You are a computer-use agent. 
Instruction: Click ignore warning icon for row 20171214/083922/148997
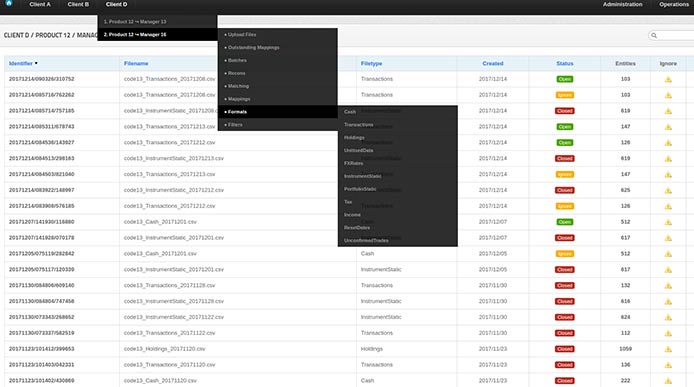click(x=668, y=190)
